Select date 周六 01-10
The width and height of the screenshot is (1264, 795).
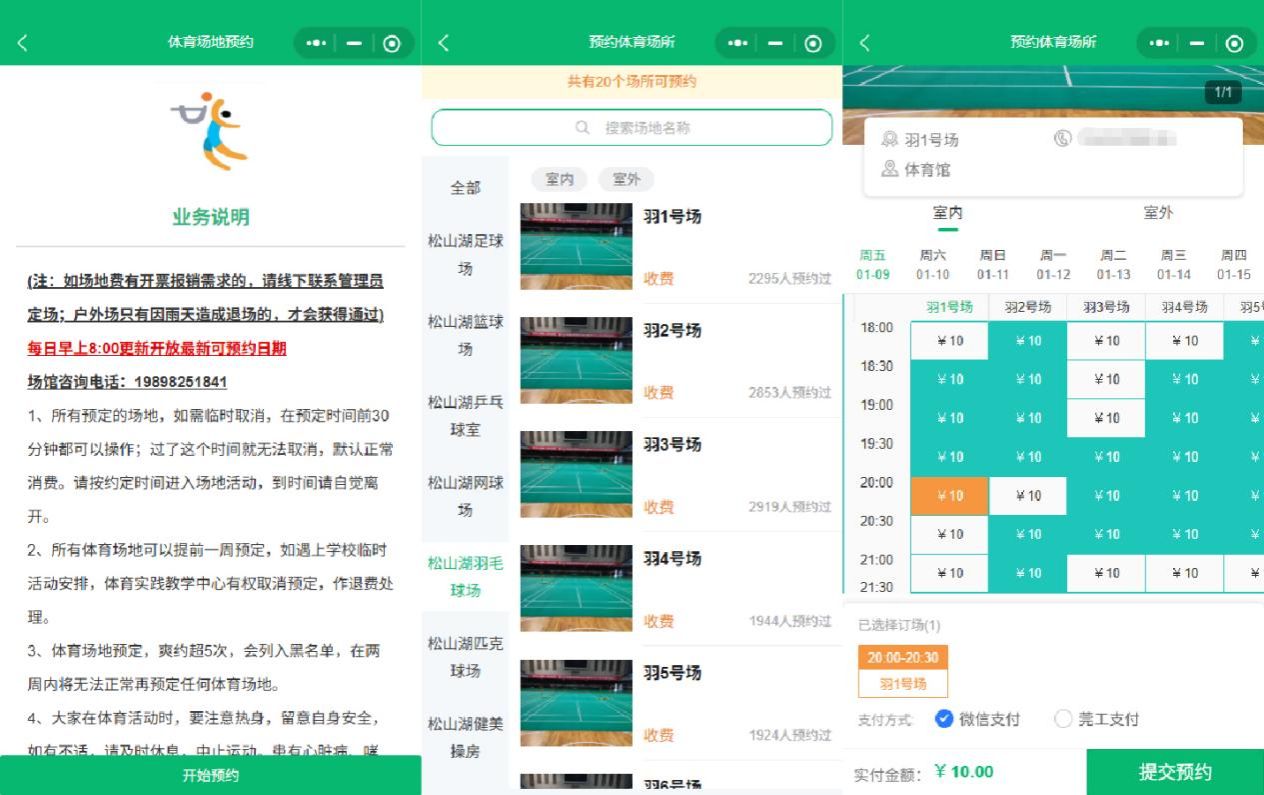(933, 265)
